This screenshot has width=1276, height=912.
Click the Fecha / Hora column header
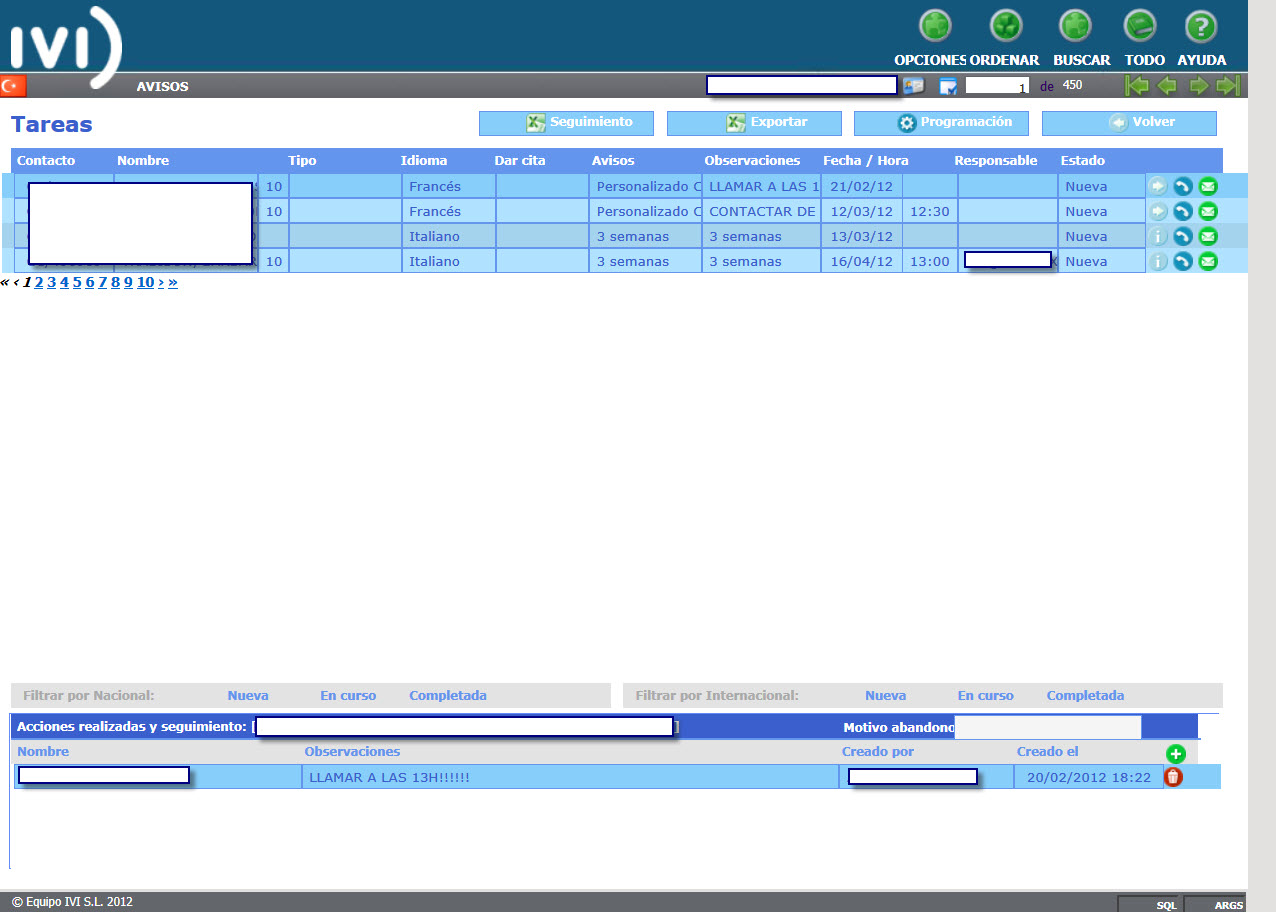pos(866,160)
